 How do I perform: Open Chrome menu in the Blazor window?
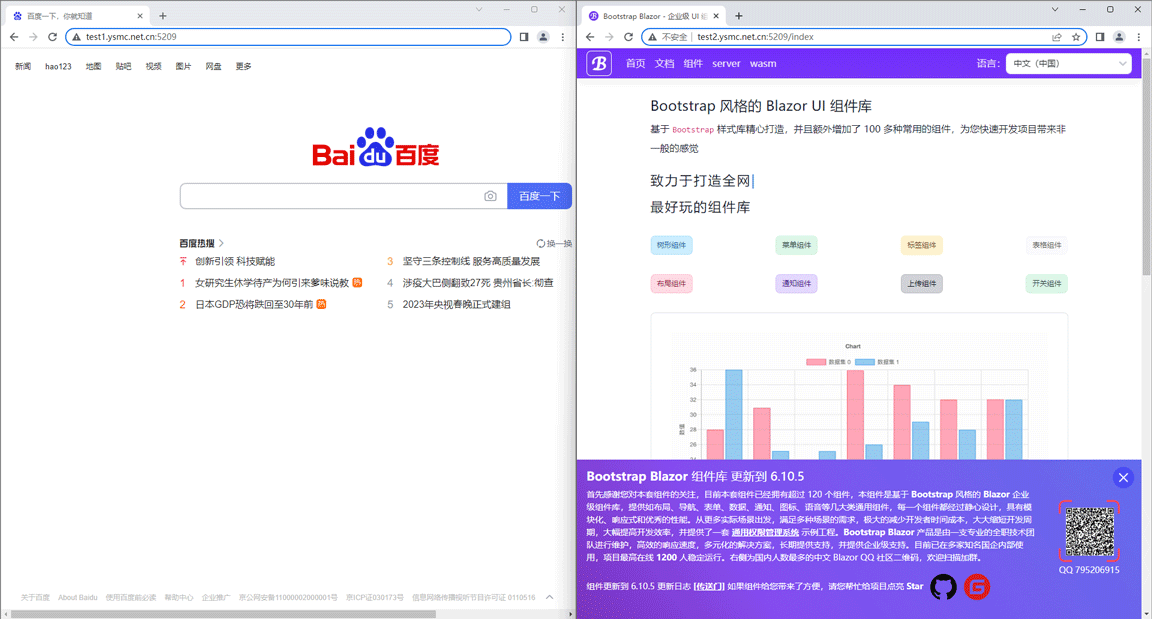1139,37
